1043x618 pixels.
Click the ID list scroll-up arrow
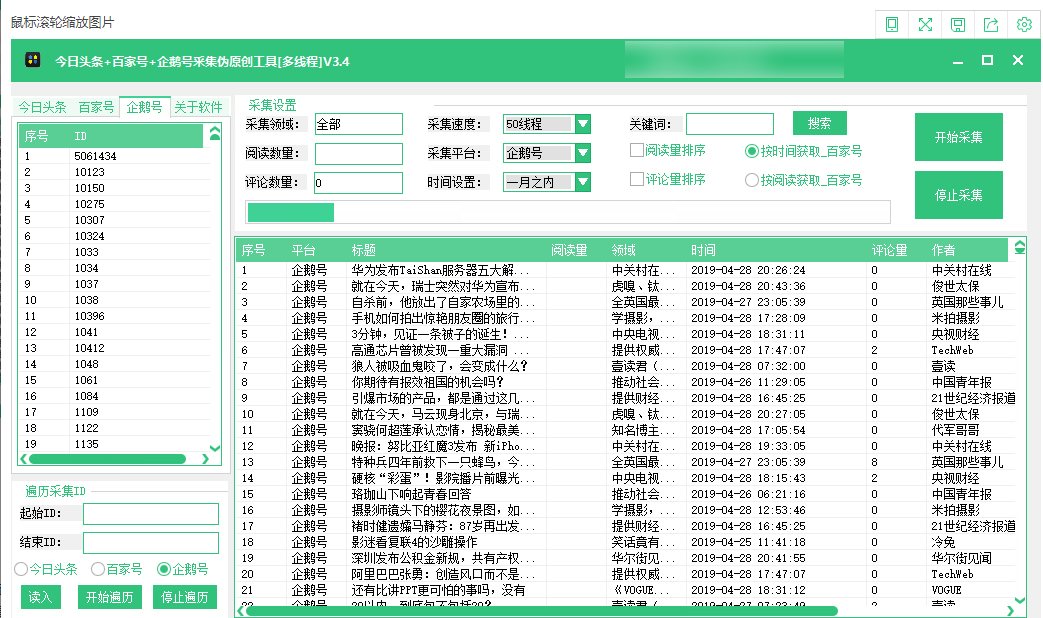[215, 133]
